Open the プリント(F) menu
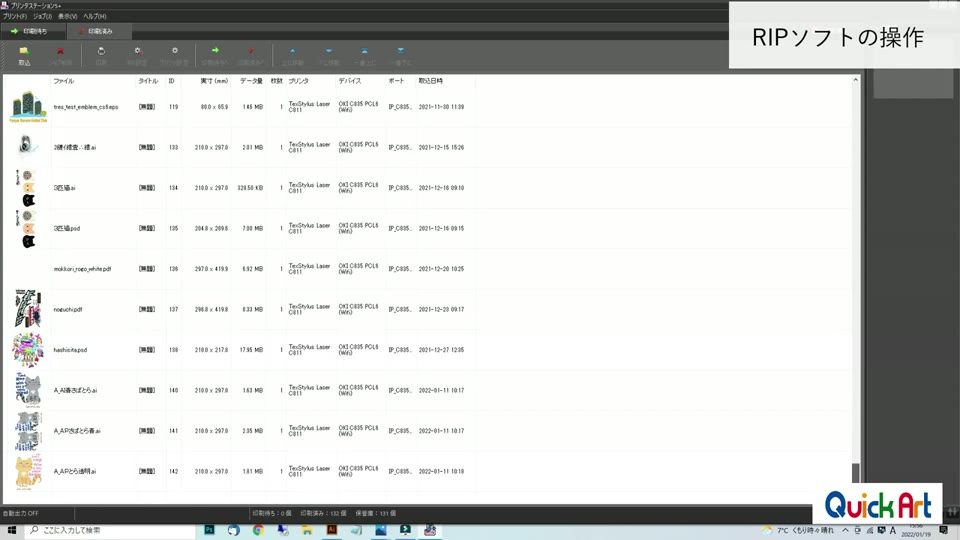The height and width of the screenshot is (540, 960). coord(15,17)
